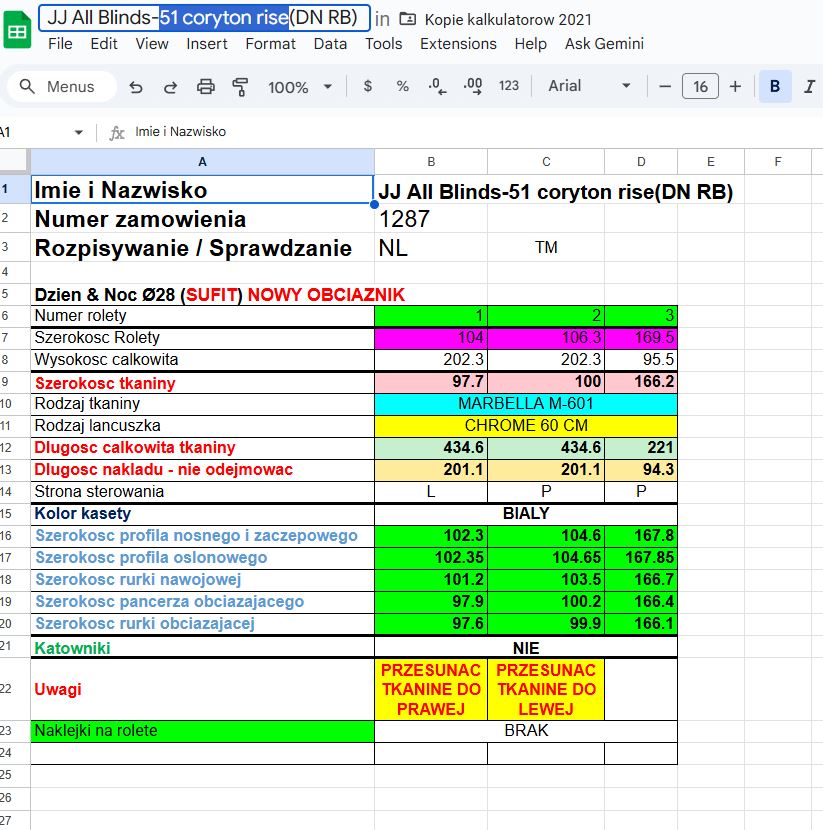Image resolution: width=823 pixels, height=830 pixels.
Task: Click the Print icon
Action: pyautogui.click(x=205, y=87)
